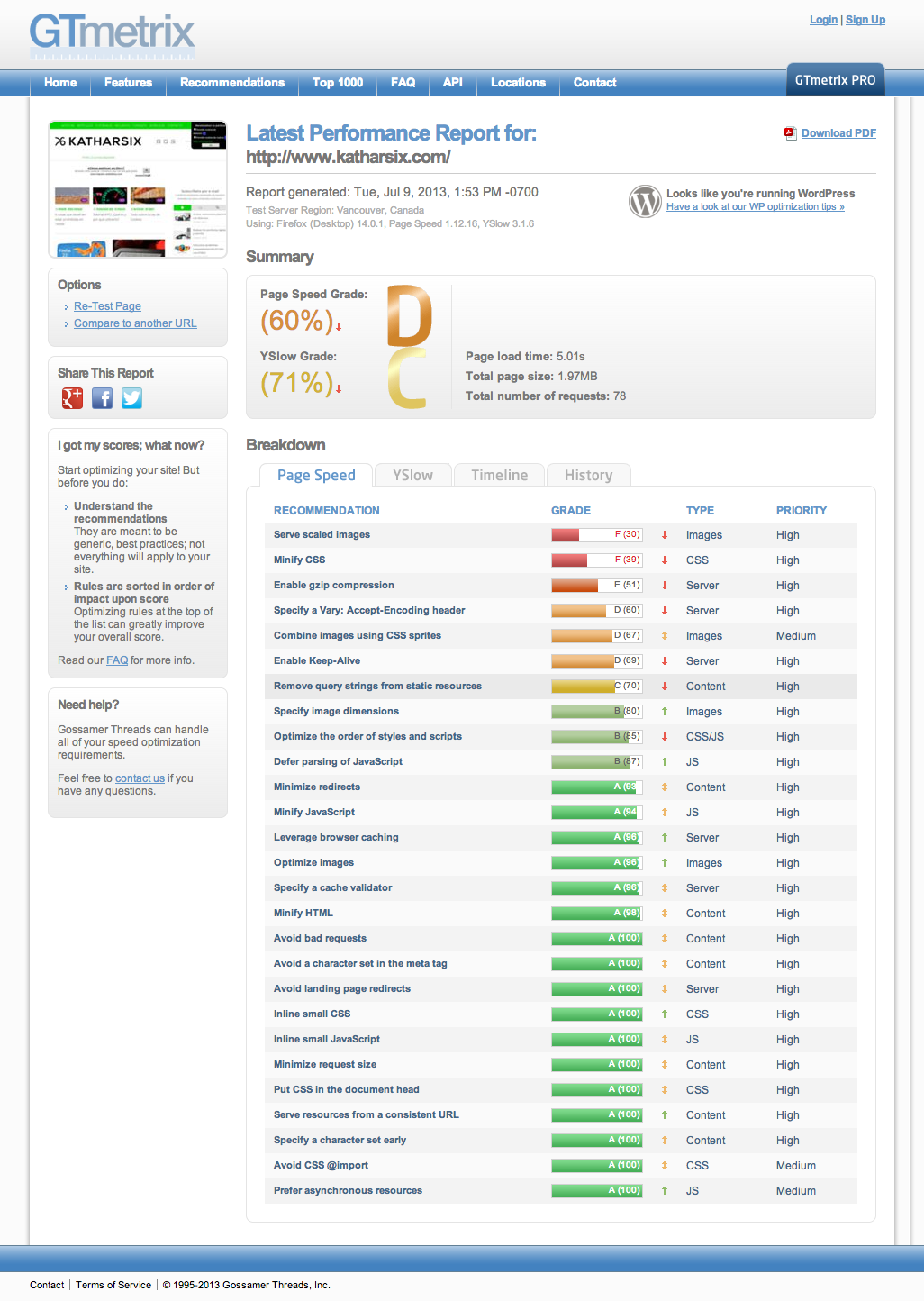
Task: Click the GTmetrix PRO button
Action: coord(836,80)
